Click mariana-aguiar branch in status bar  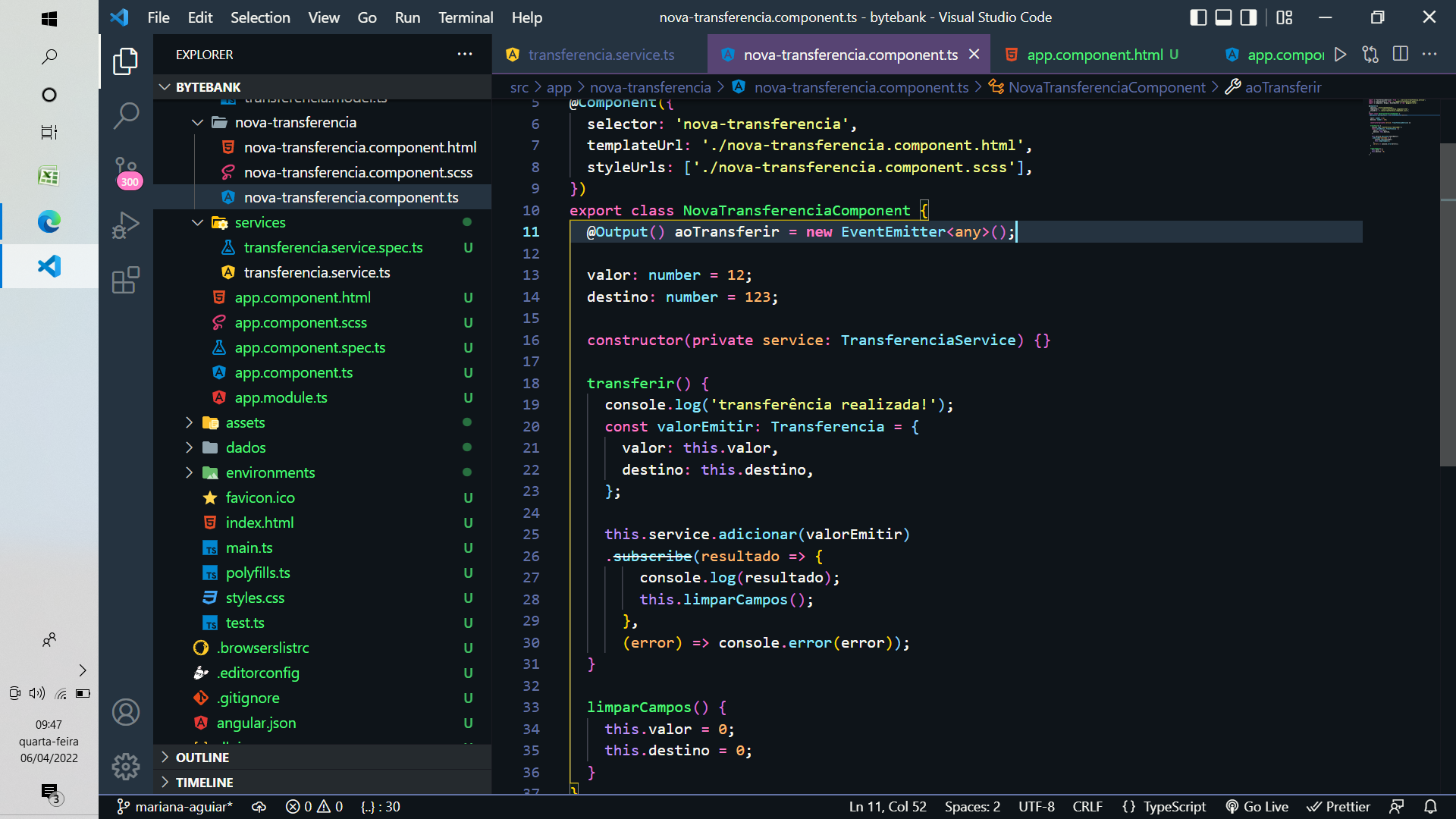[x=175, y=807]
